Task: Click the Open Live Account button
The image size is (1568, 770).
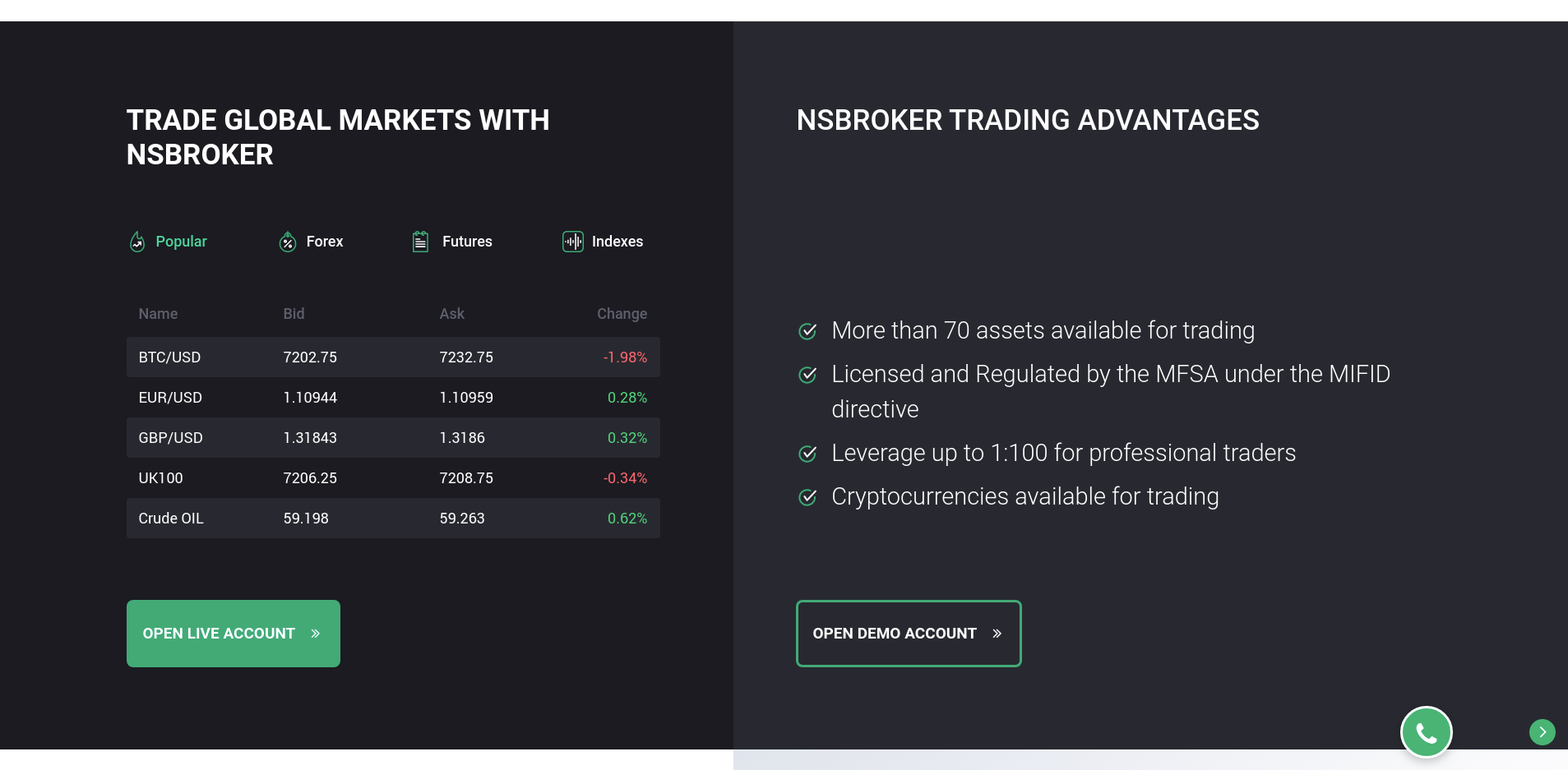Action: point(234,634)
